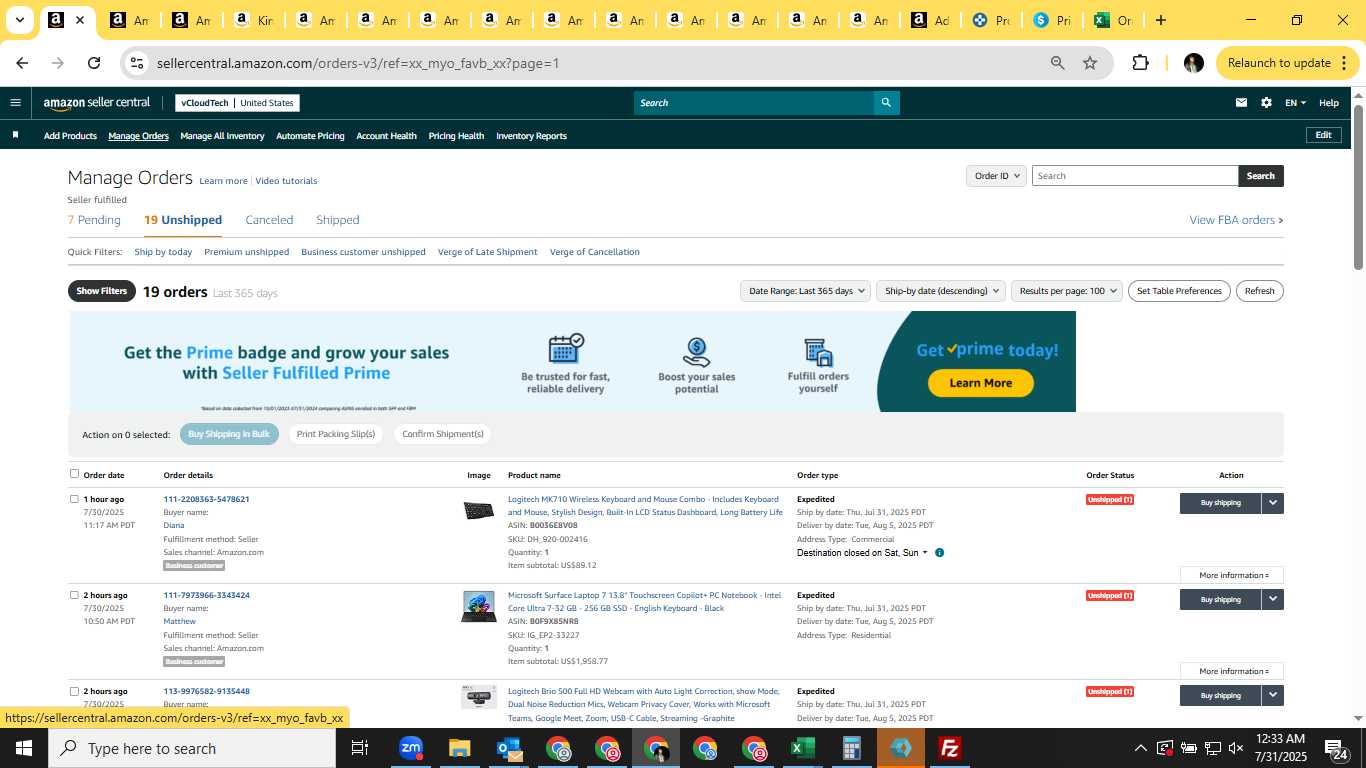1366x768 pixels.
Task: Switch to the Canceled tab
Action: pos(269,220)
